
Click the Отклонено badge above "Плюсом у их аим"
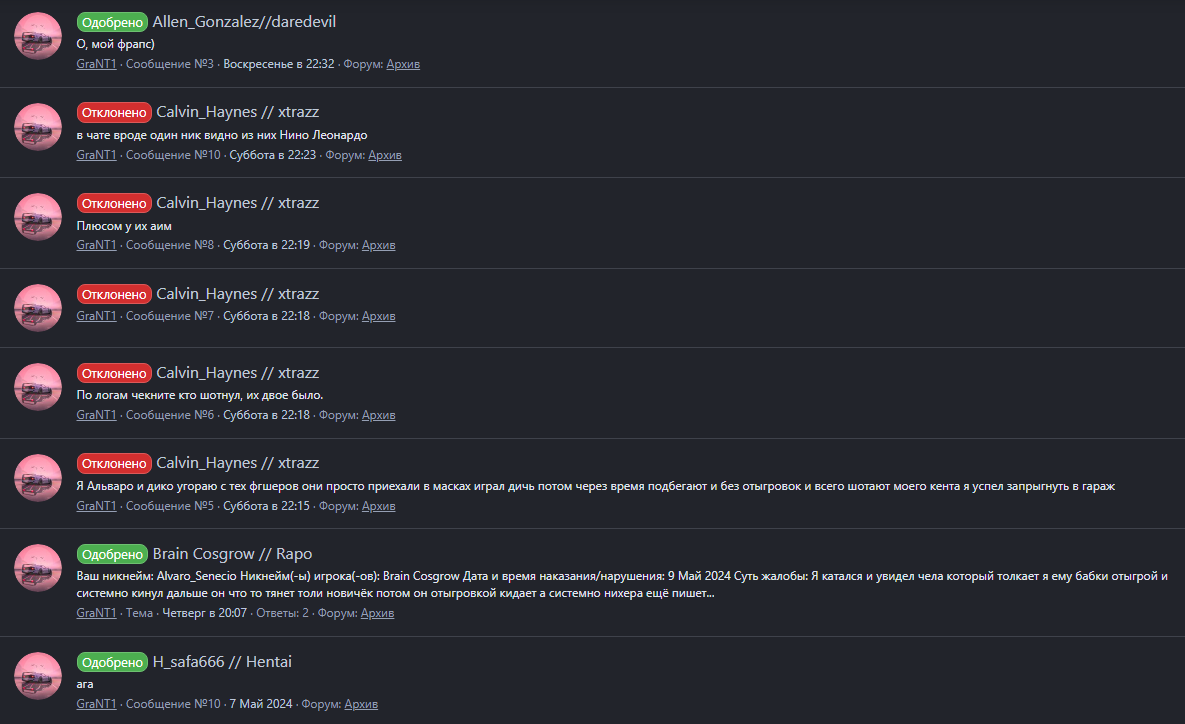[114, 203]
